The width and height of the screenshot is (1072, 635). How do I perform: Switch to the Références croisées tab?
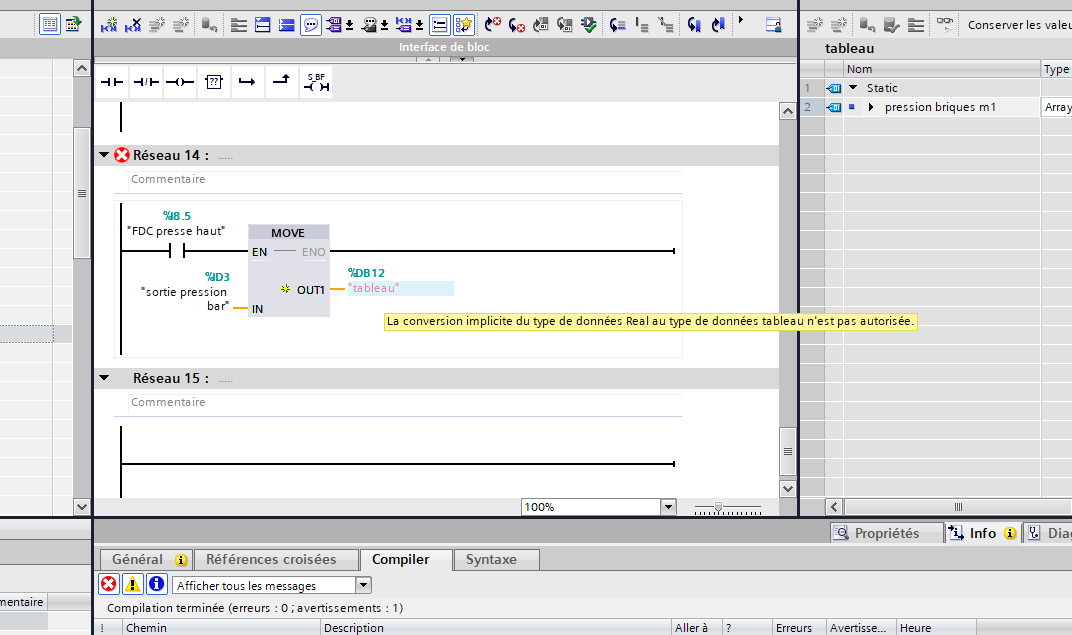[x=270, y=560]
